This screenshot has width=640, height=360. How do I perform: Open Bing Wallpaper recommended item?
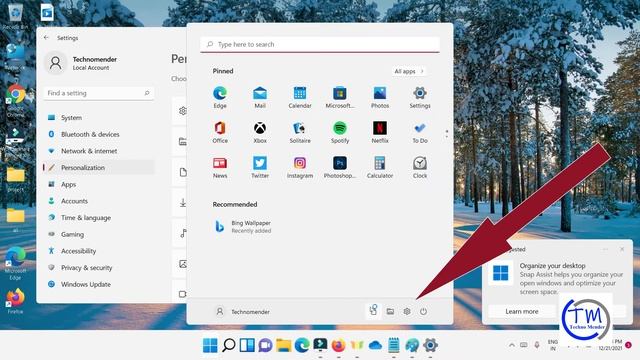pos(243,227)
